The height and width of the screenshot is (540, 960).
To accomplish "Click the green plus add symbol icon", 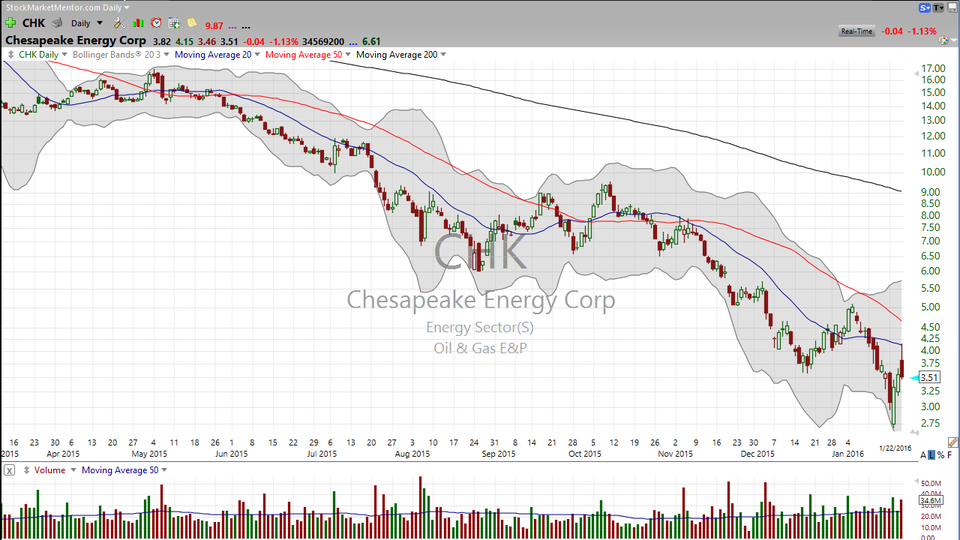I will coord(10,23).
